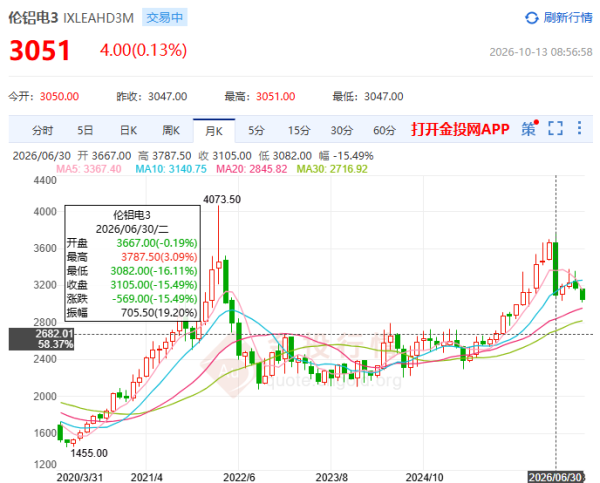Click the refresh quotes circular-arrow icon

click(532, 18)
